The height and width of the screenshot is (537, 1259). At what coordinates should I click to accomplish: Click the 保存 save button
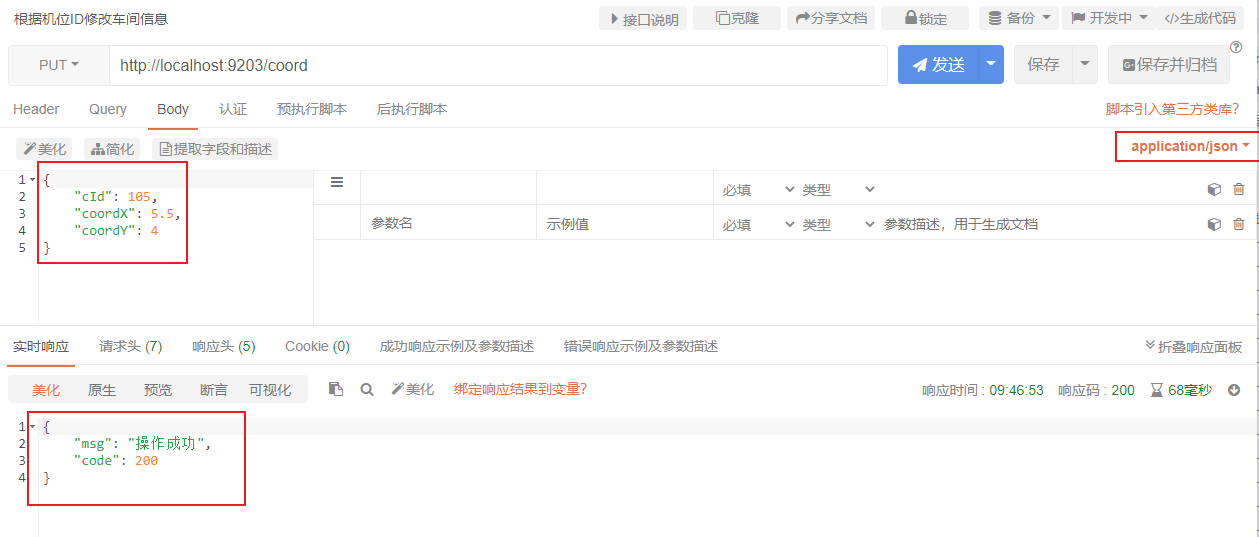click(x=1043, y=65)
